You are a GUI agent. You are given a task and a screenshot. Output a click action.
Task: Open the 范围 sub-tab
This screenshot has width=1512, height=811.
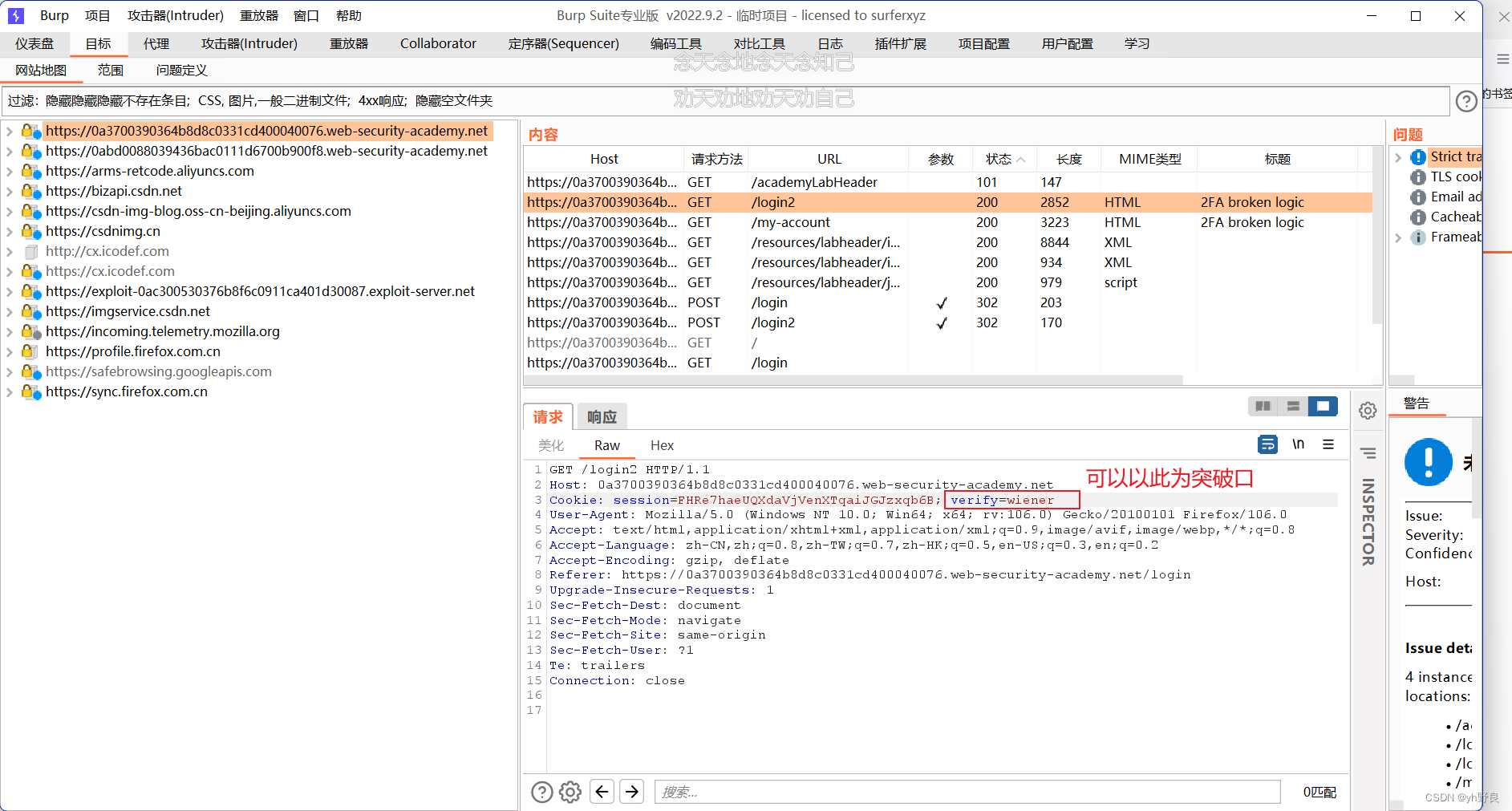tap(111, 71)
